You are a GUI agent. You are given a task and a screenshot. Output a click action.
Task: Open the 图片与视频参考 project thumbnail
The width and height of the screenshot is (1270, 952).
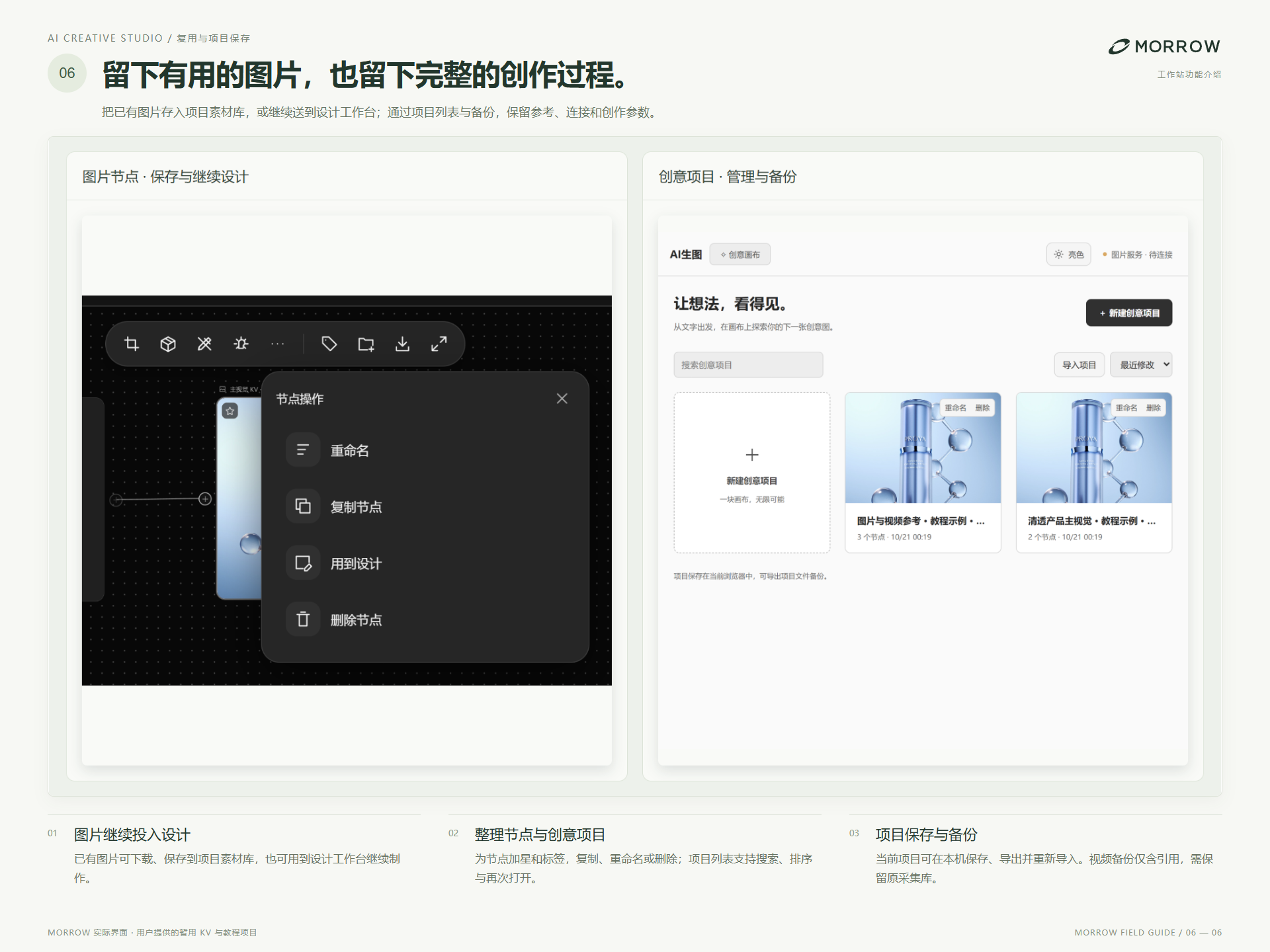(x=923, y=448)
